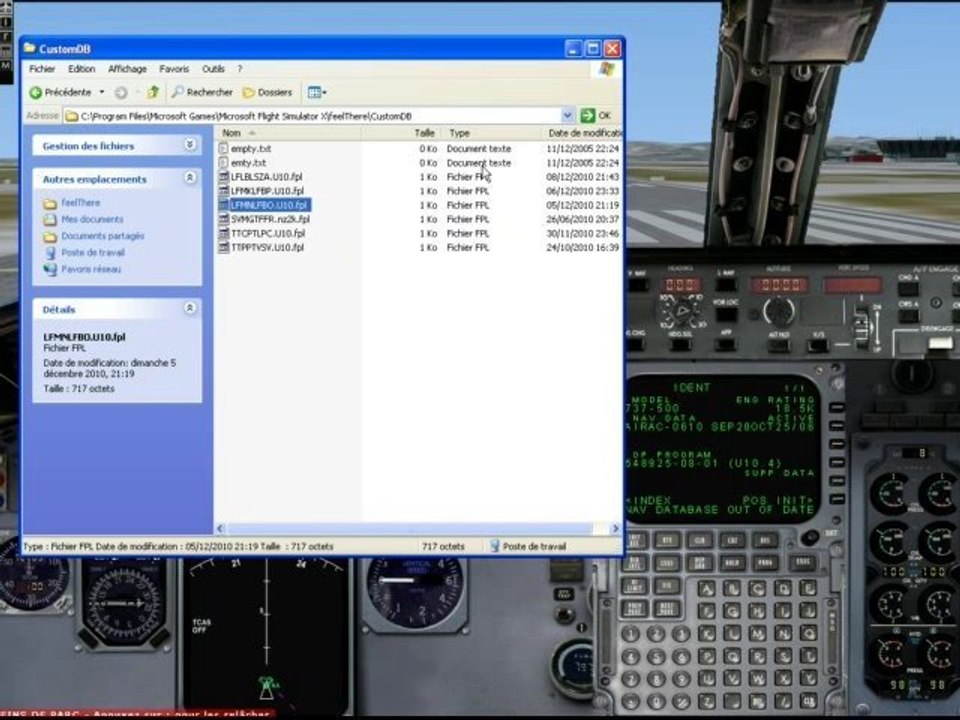
Task: Click the CMD A autopilot engage button
Action: 908,288
